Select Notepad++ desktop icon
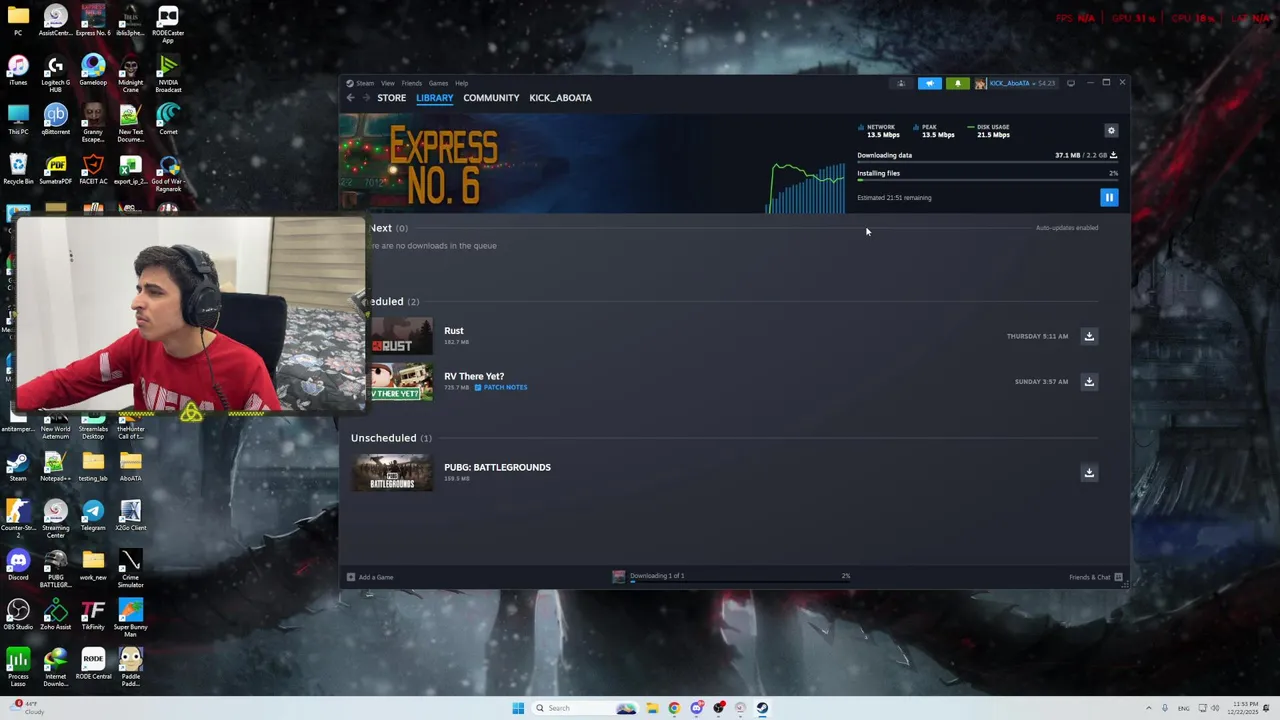 55,466
